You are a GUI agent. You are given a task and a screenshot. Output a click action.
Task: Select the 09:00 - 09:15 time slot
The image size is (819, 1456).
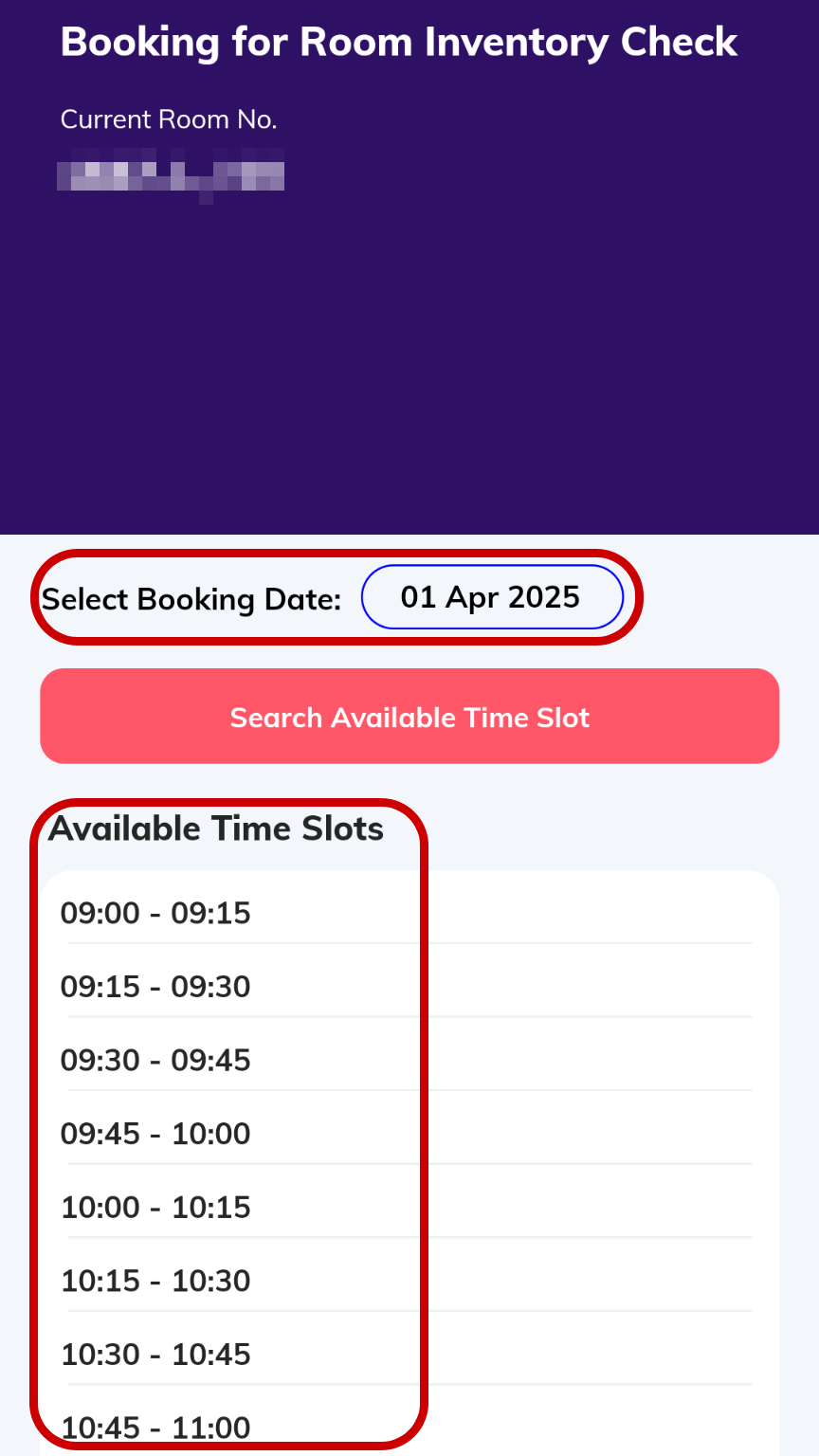[155, 913]
